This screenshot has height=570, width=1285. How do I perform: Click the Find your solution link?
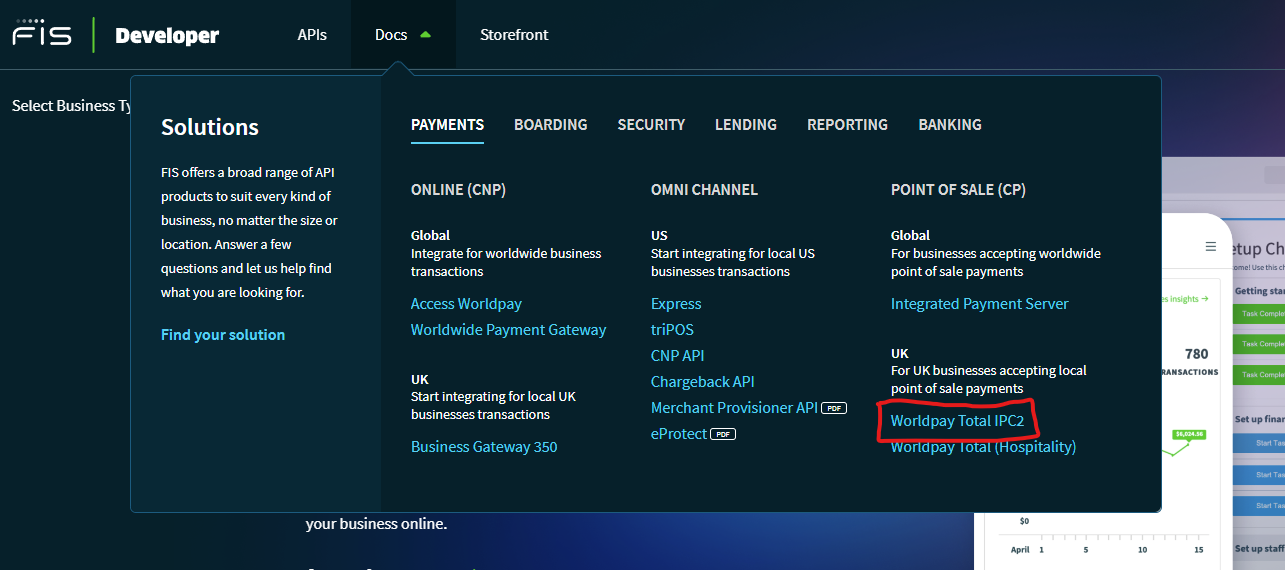click(x=223, y=335)
